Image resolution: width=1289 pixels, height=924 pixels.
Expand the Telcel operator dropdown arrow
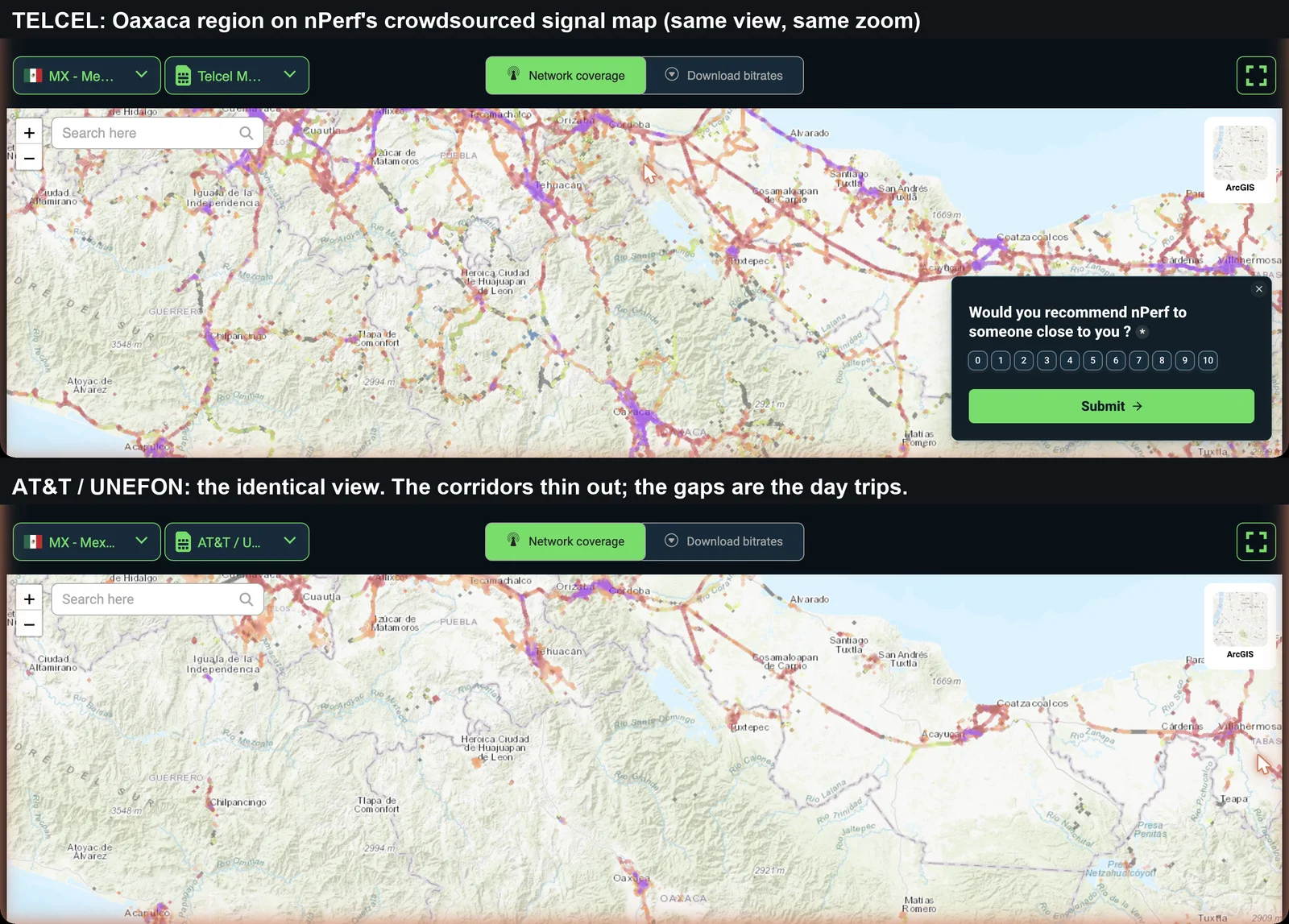pos(290,74)
